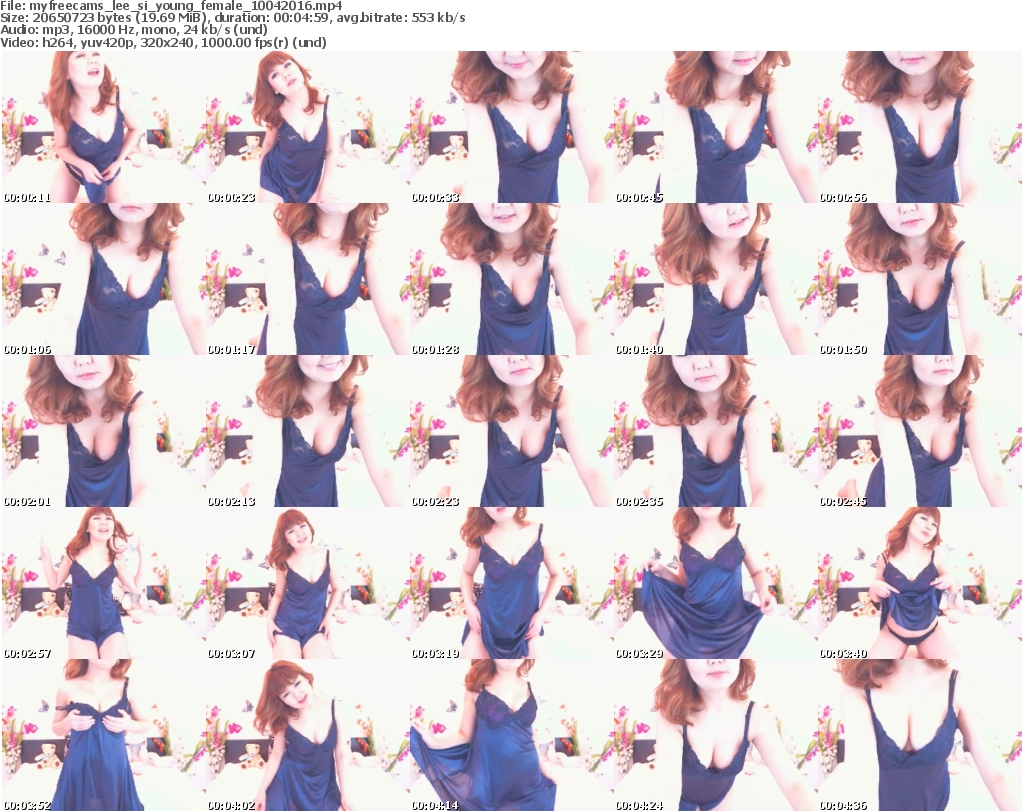Screen dimensions: 1024x811
Task: Pick the preview frame at 00:02:13
Action: [x=308, y=431]
